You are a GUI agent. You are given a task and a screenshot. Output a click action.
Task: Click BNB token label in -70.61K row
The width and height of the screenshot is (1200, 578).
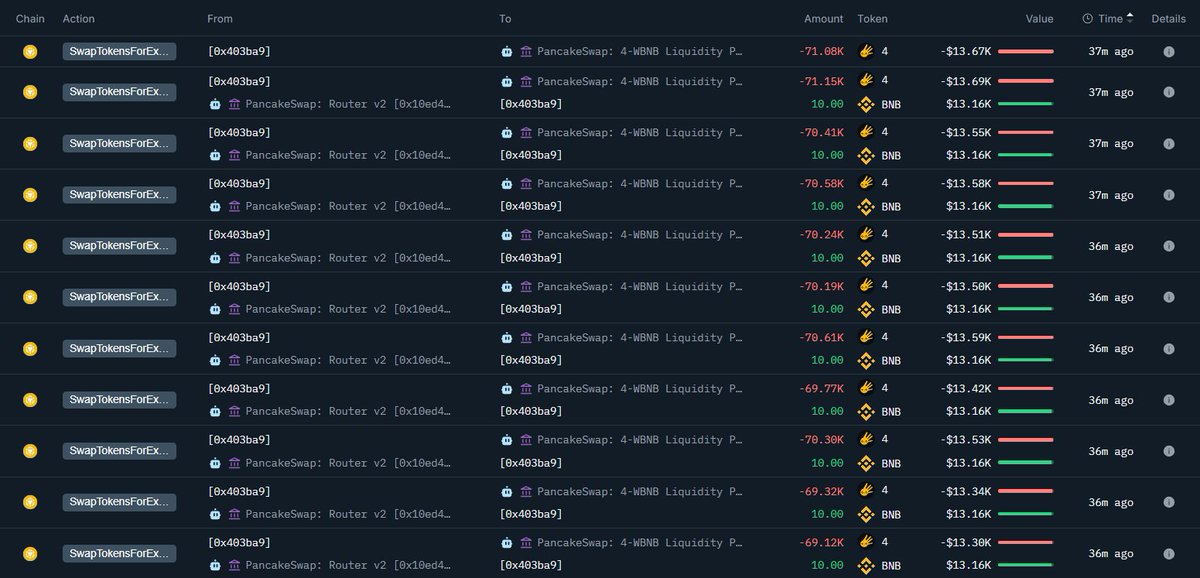point(891,360)
